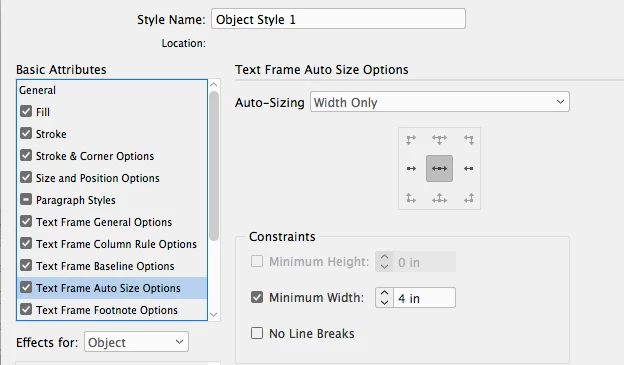The image size is (624, 365).
Task: Select left-center reference point for auto-sizing
Action: pyautogui.click(x=411, y=169)
